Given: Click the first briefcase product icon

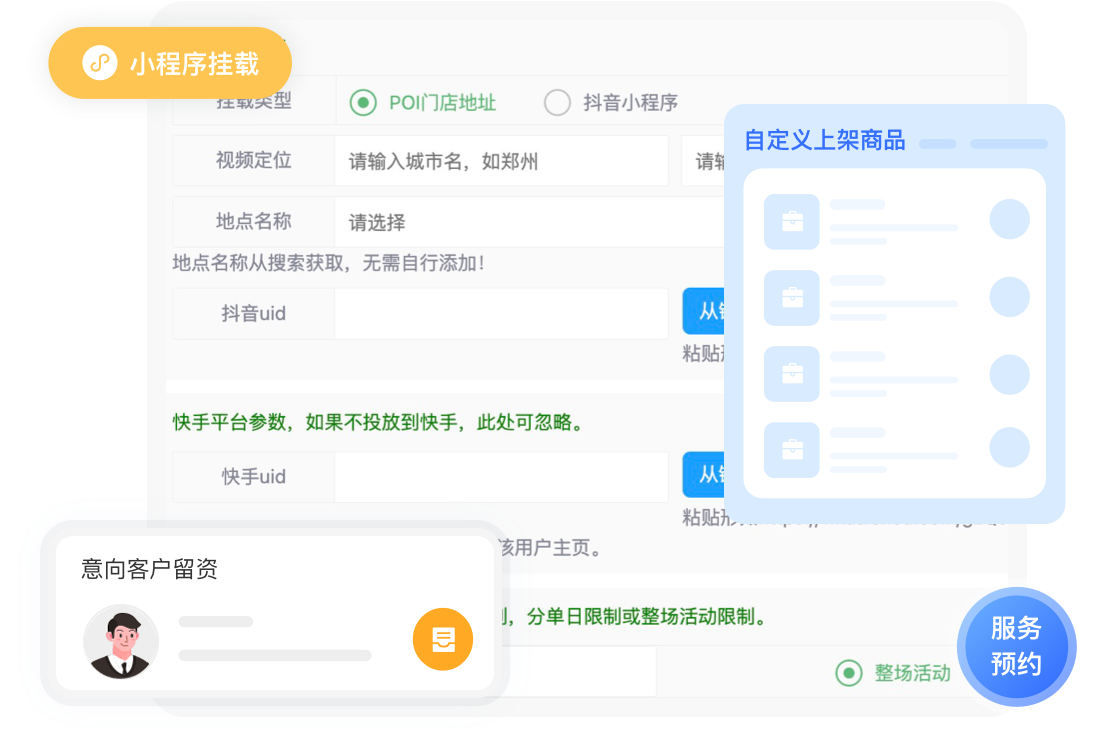Looking at the screenshot, I should [x=792, y=221].
